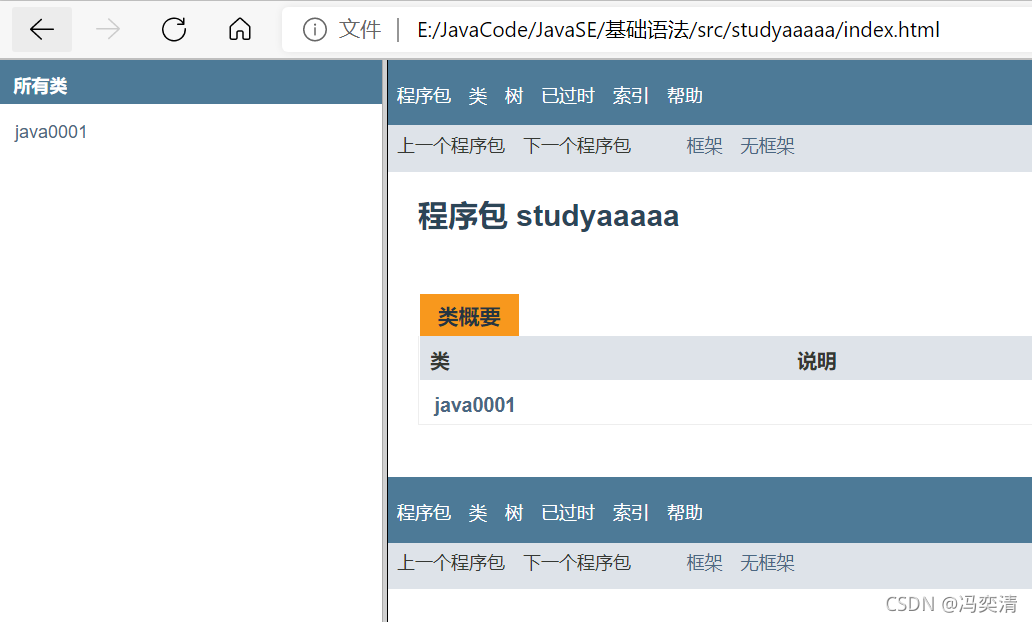This screenshot has height=622, width=1032.
Task: Click the 类 item in the bottom navigation bar
Action: tap(477, 512)
